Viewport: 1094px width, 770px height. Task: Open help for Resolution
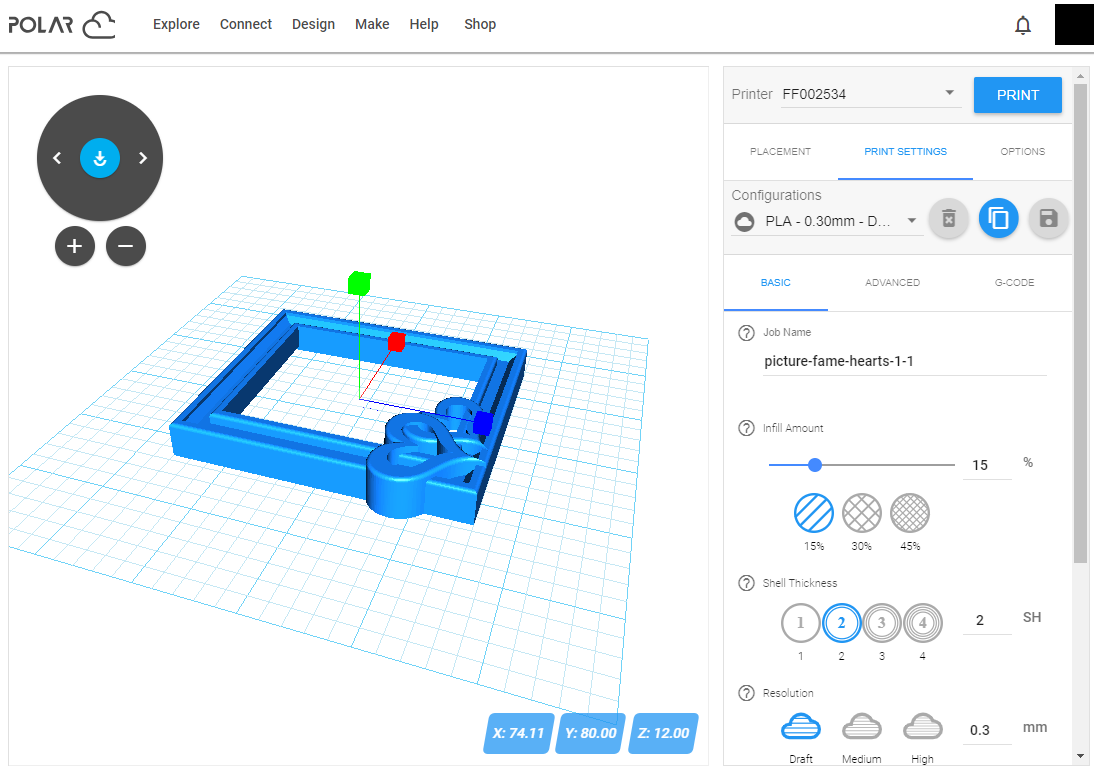click(x=746, y=693)
